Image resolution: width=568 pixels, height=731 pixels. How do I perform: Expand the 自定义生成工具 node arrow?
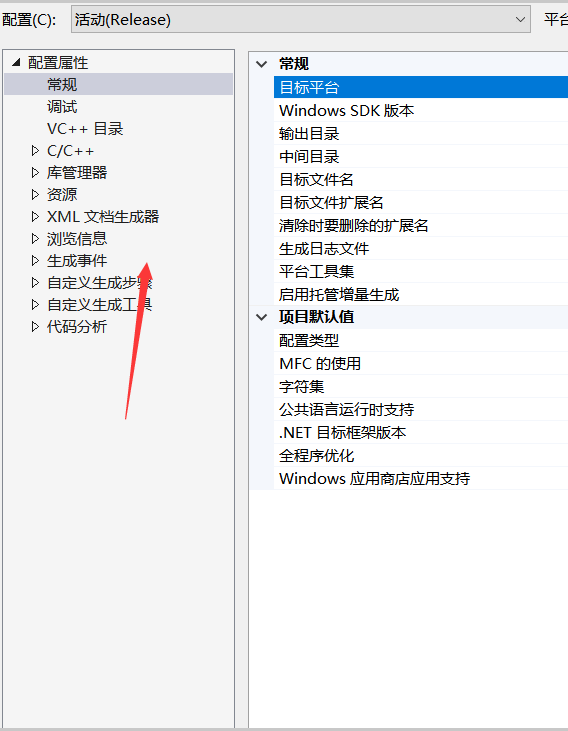(35, 304)
